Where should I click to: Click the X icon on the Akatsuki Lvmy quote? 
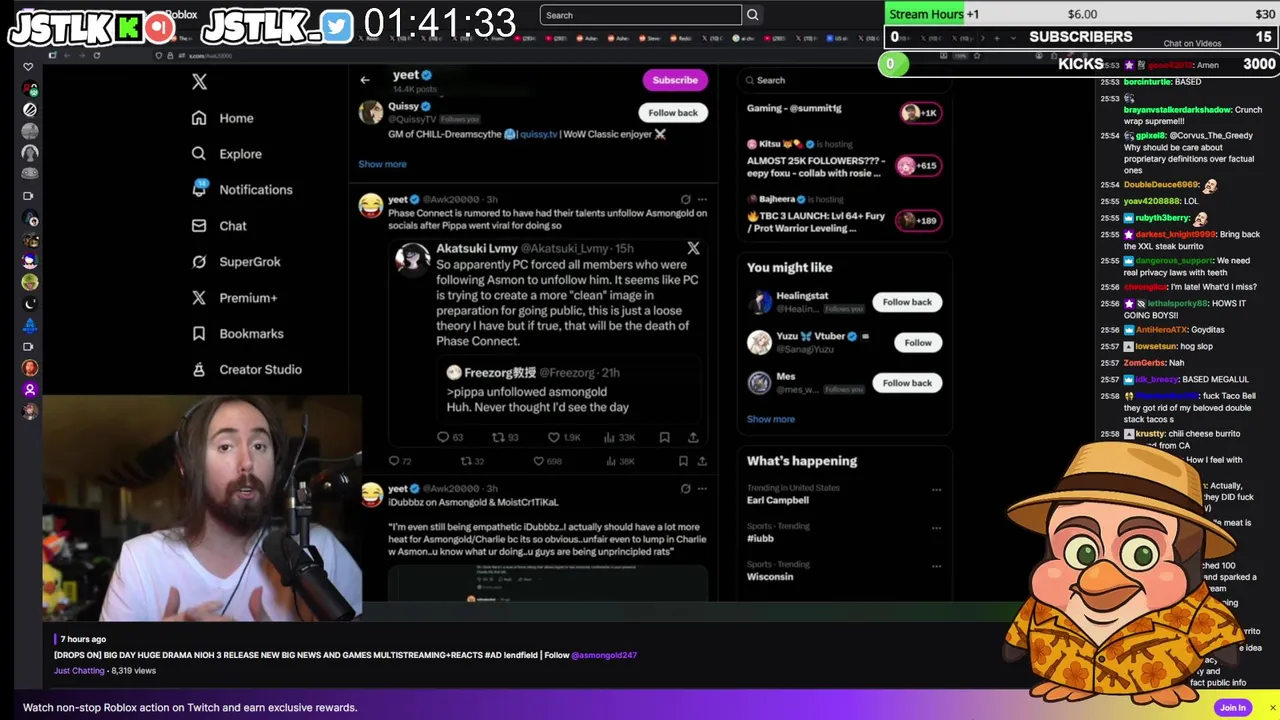click(x=693, y=248)
